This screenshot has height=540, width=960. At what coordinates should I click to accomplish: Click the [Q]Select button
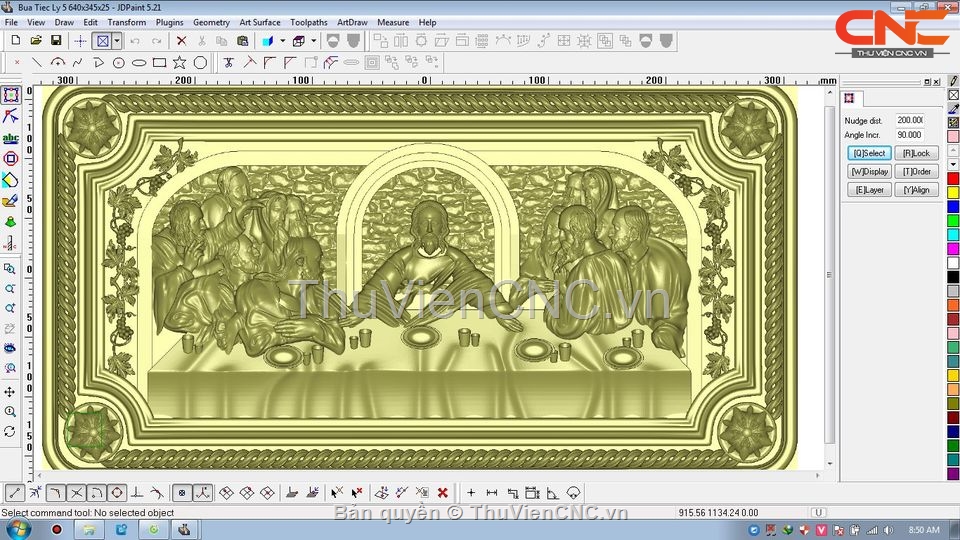click(x=869, y=153)
